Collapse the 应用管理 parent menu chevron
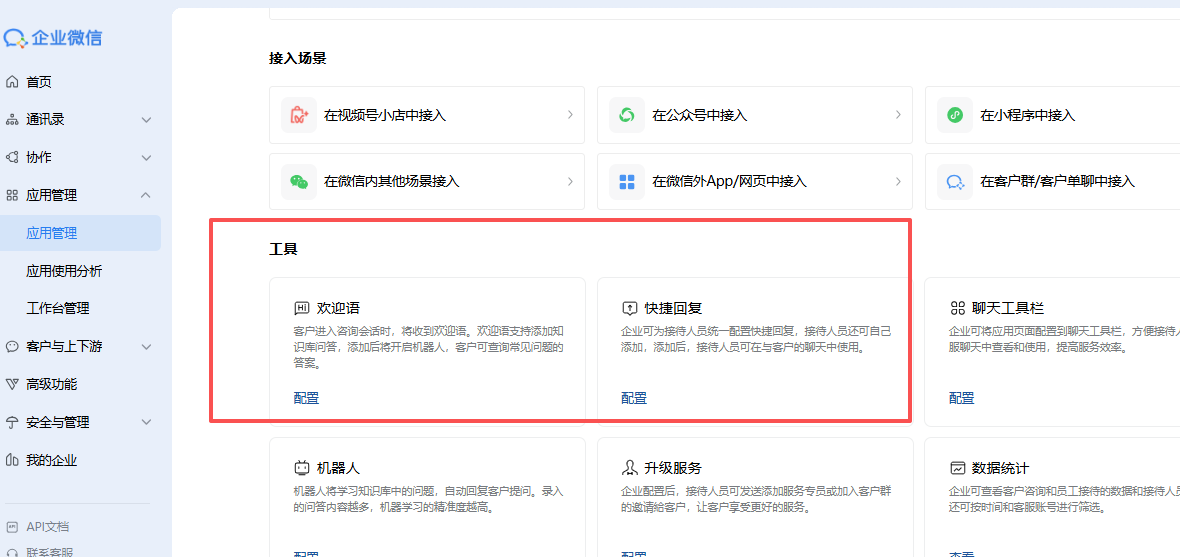This screenshot has width=1180, height=557. (x=146, y=195)
